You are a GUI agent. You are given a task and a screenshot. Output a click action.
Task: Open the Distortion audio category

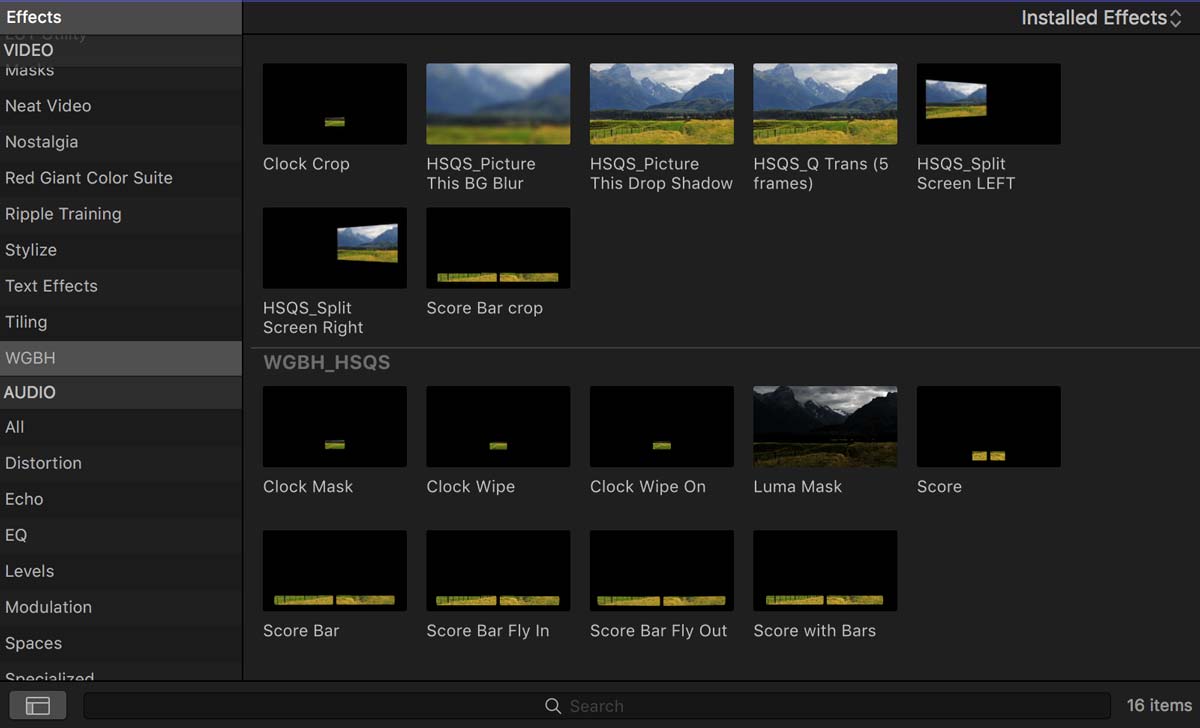click(x=121, y=463)
